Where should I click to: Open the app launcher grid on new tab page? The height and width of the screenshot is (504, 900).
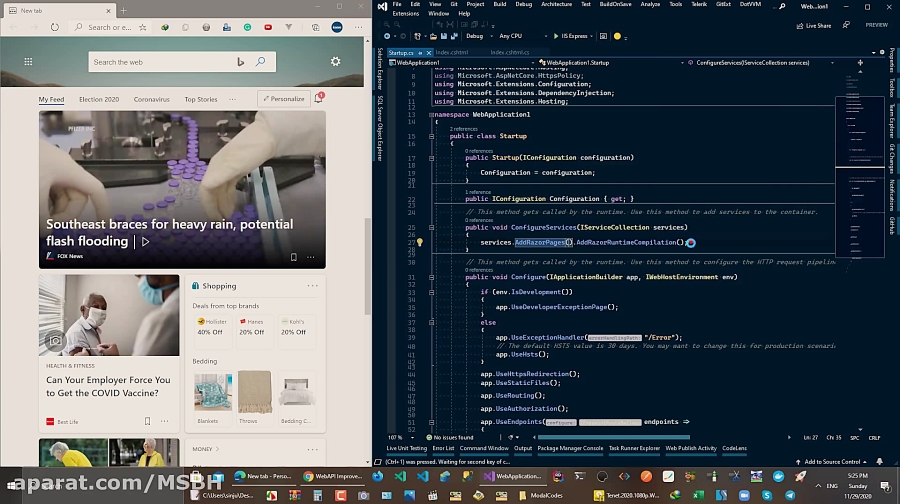click(28, 61)
